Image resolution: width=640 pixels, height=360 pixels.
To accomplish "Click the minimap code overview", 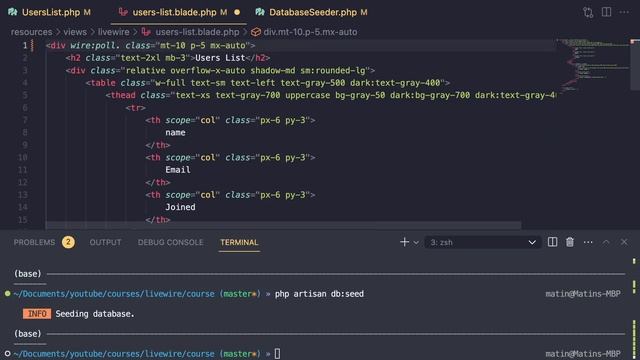I will click(x=592, y=65).
